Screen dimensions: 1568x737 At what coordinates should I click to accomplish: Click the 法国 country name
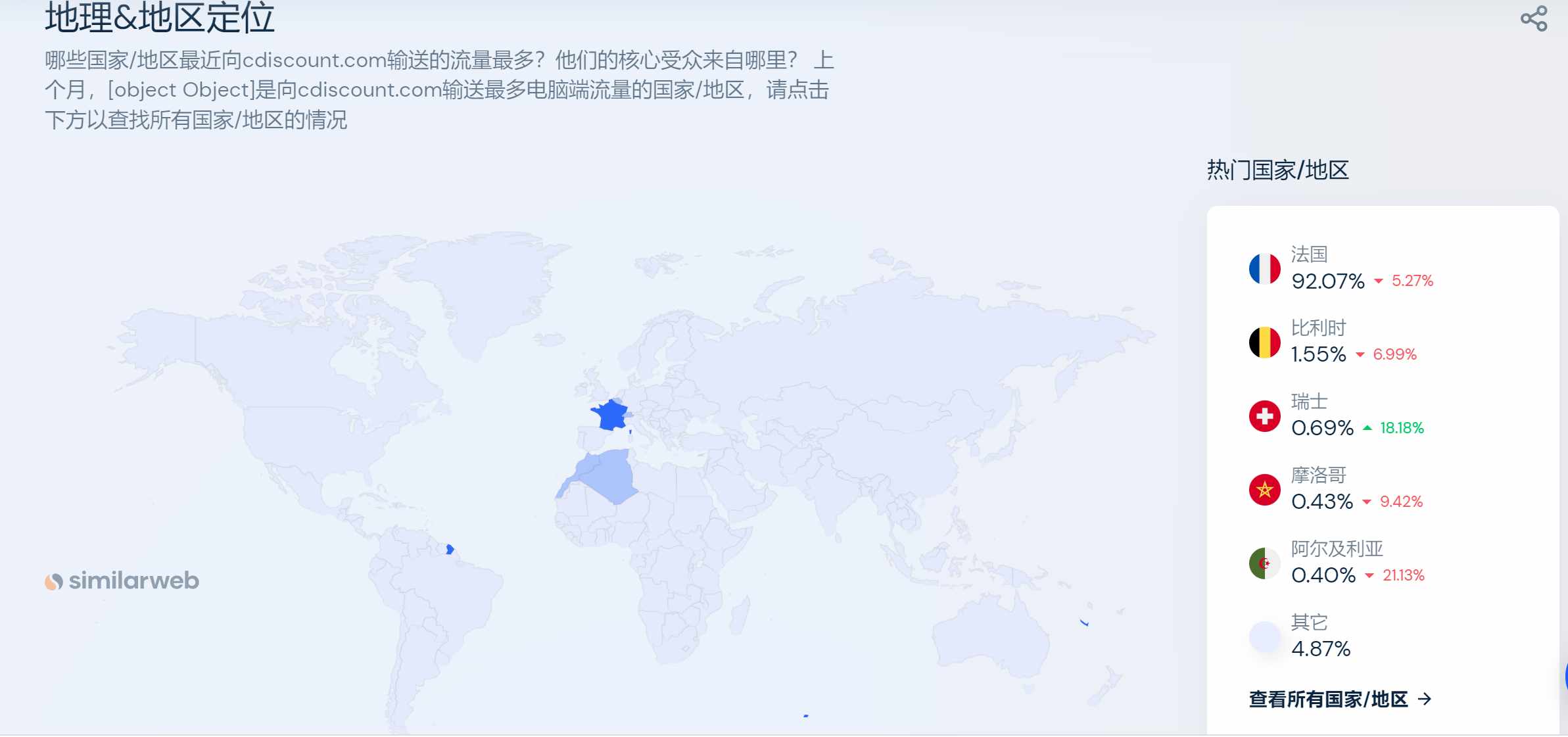(x=1309, y=254)
